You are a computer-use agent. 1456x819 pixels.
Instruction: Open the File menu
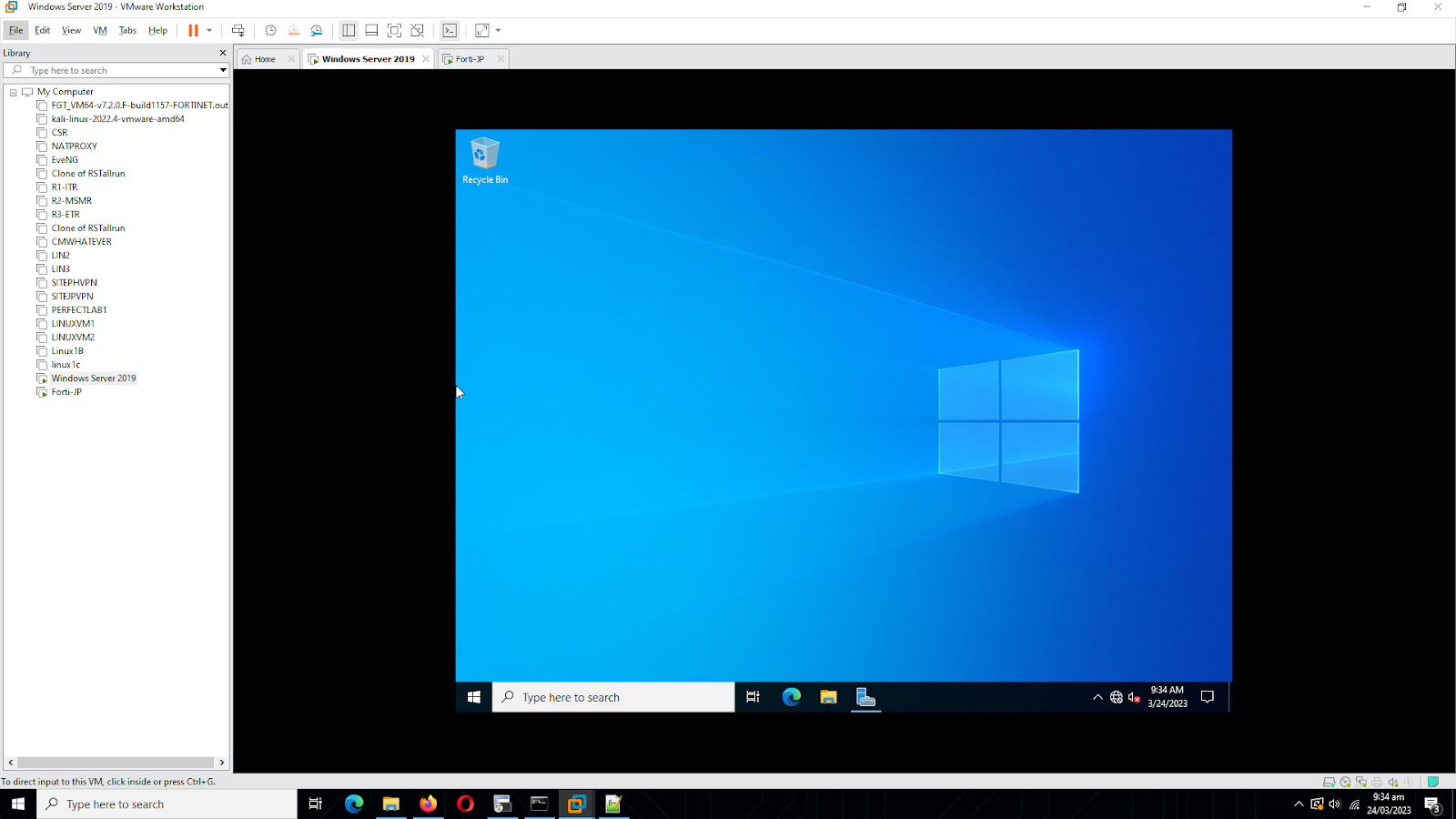click(15, 30)
